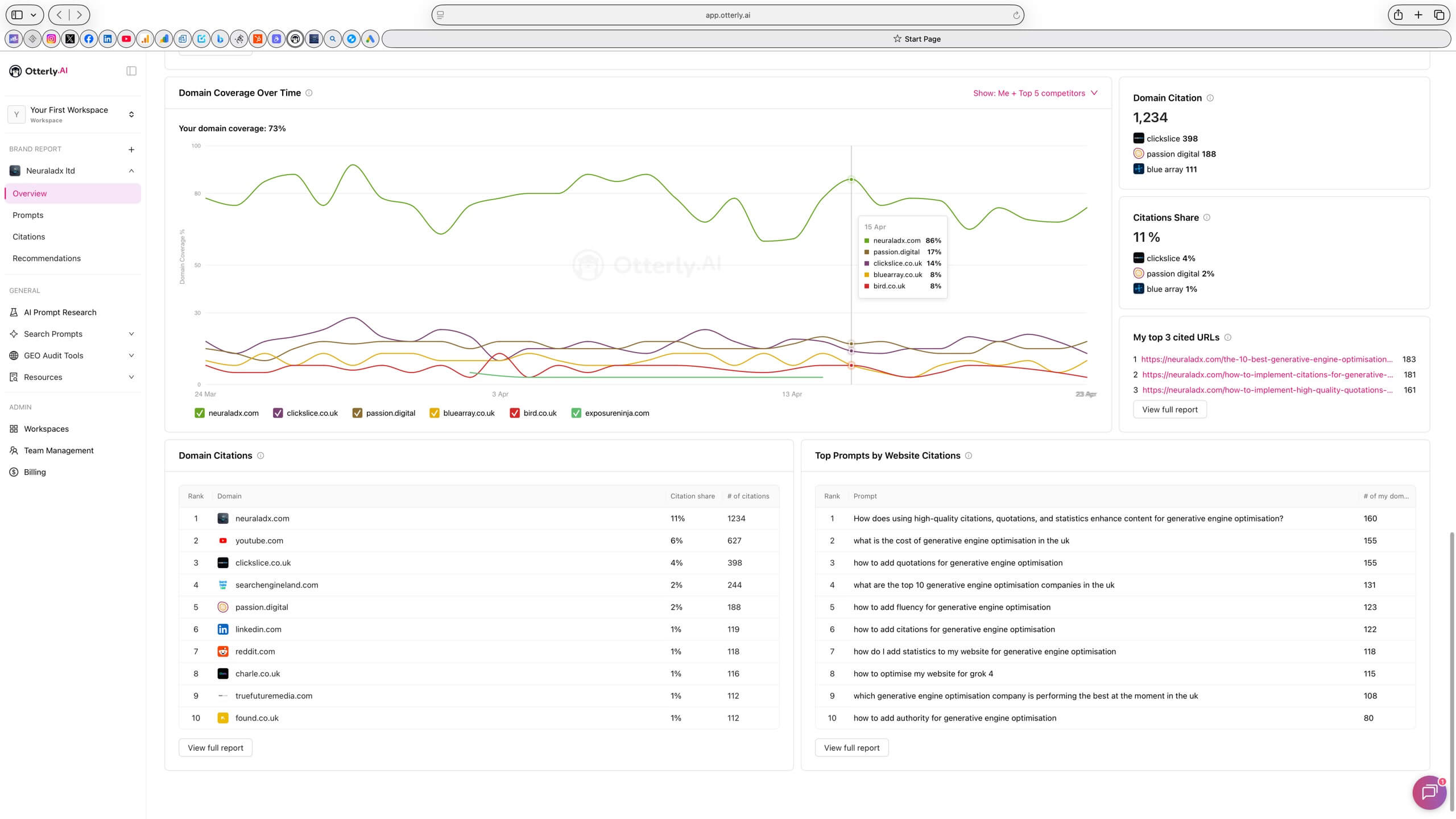Select searchengineland.com row in Domain Citations
1456x819 pixels.
(479, 585)
